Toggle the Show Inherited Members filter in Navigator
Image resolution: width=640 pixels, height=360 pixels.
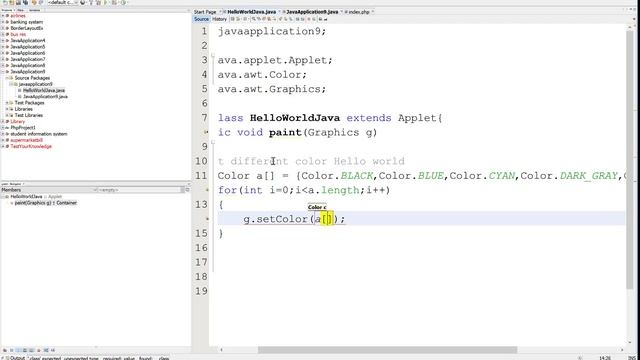[x=5, y=350]
